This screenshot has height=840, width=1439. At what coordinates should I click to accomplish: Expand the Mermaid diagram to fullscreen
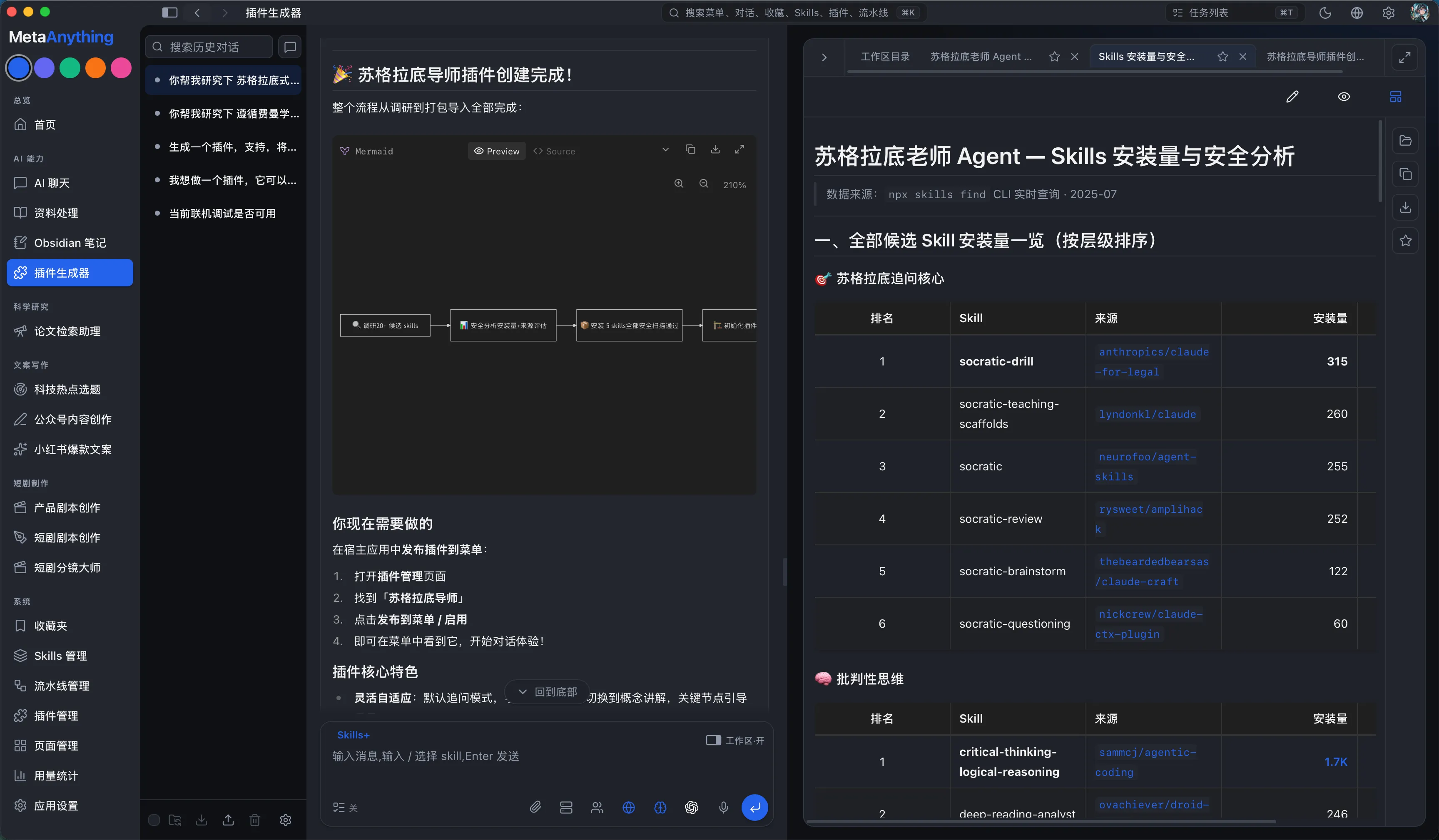[739, 149]
